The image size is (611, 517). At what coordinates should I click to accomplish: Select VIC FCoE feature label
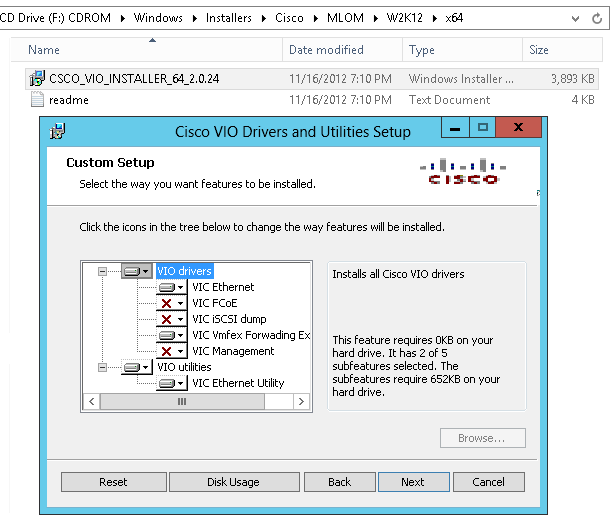(215, 303)
